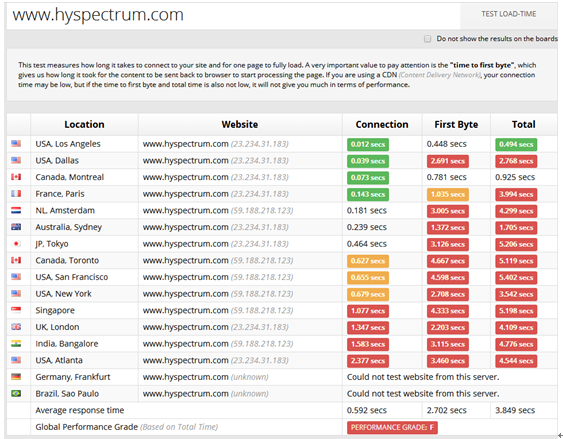Click the red 2.377 secs Atlanta badge

pyautogui.click(x=368, y=361)
